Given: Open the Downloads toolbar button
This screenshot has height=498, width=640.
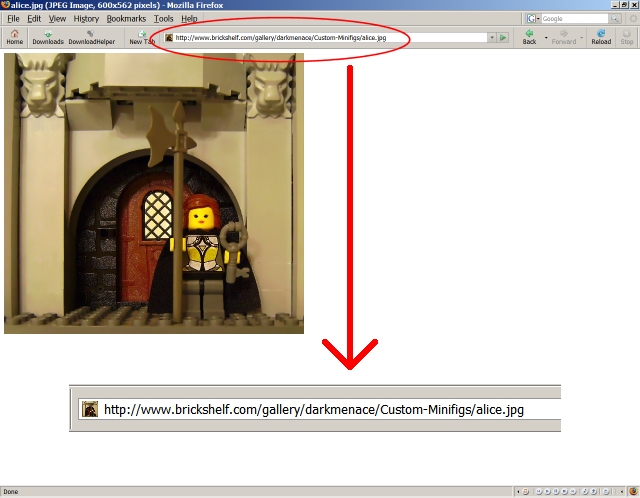Looking at the screenshot, I should [48, 37].
